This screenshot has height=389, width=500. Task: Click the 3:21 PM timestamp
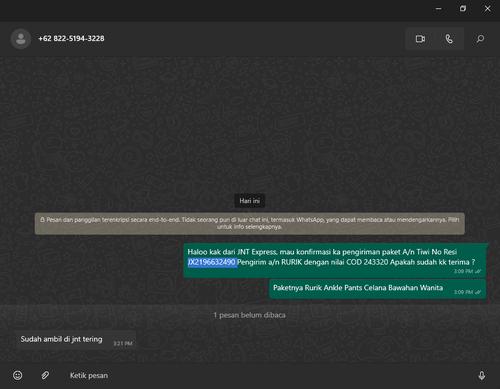(x=123, y=343)
